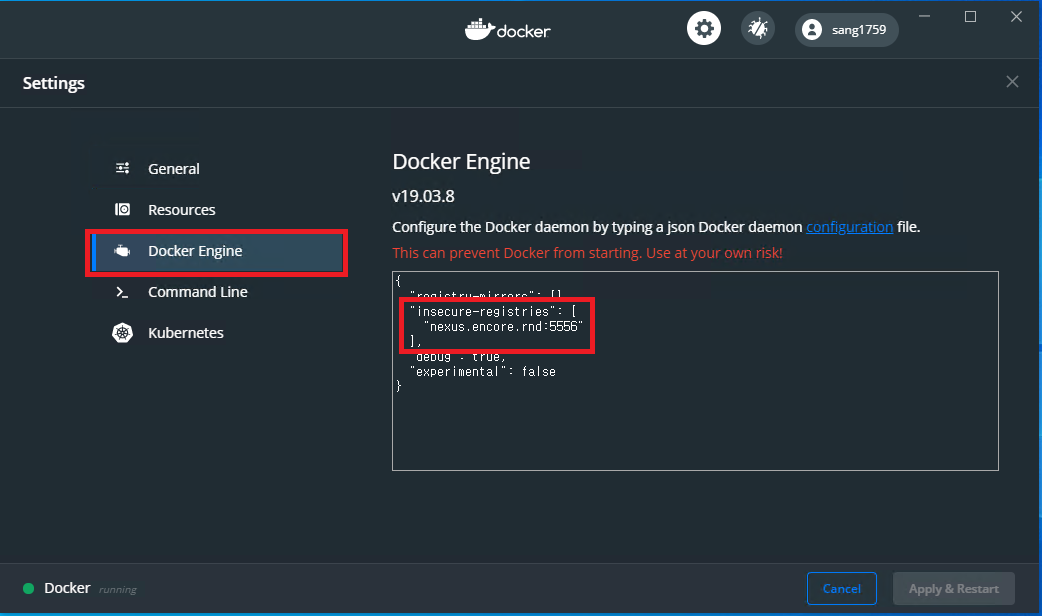The image size is (1042, 616).
Task: Click Cancel button
Action: pyautogui.click(x=841, y=589)
